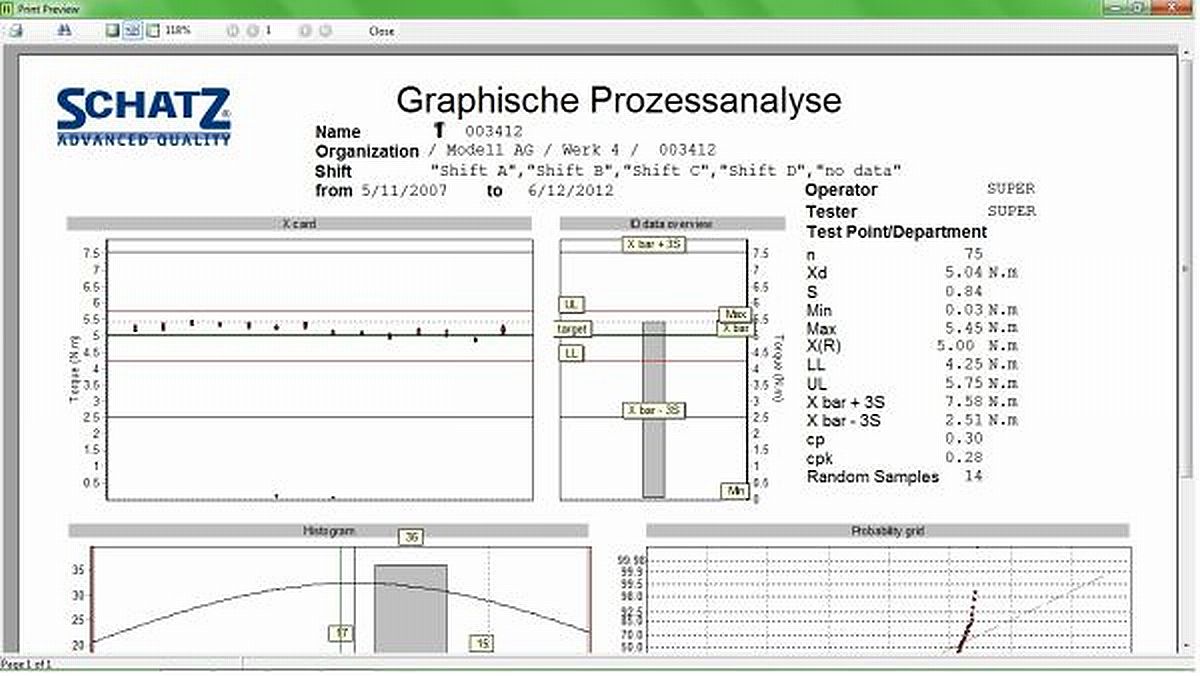This screenshot has height=676, width=1200.
Task: Click the 'X bar + 3S' chart label
Action: tap(654, 243)
